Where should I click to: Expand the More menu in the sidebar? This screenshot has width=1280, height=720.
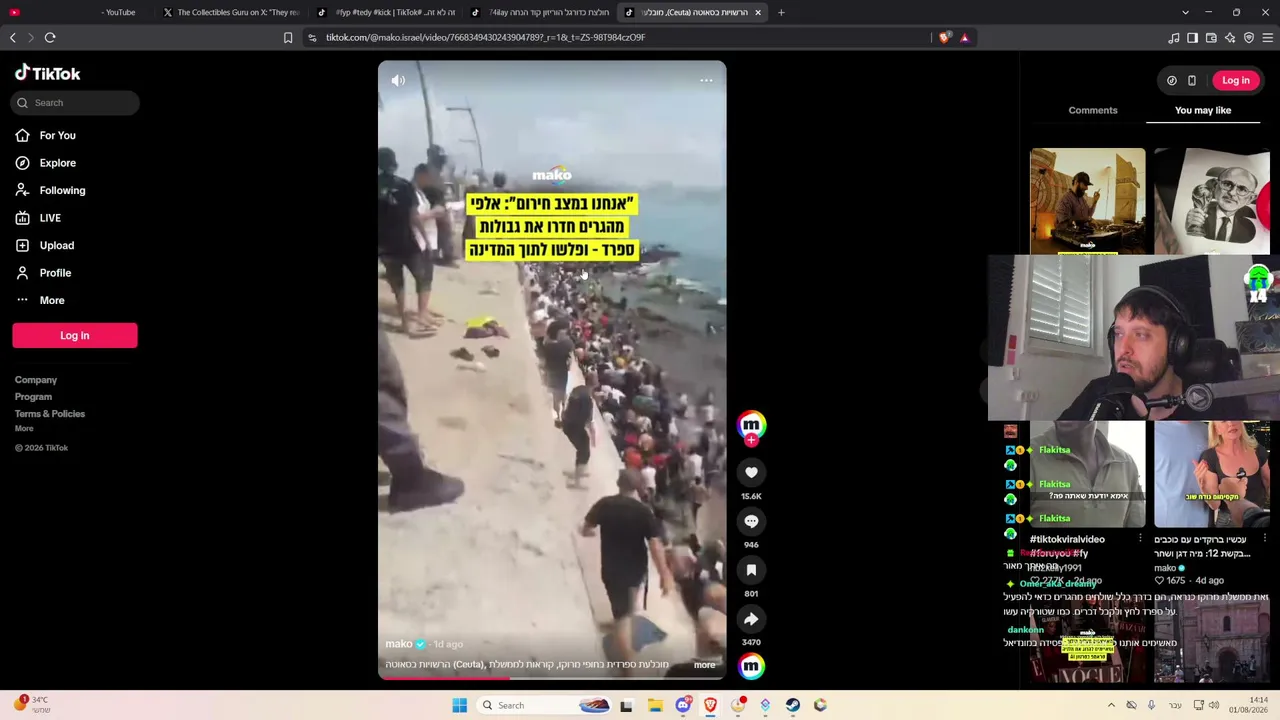52,300
